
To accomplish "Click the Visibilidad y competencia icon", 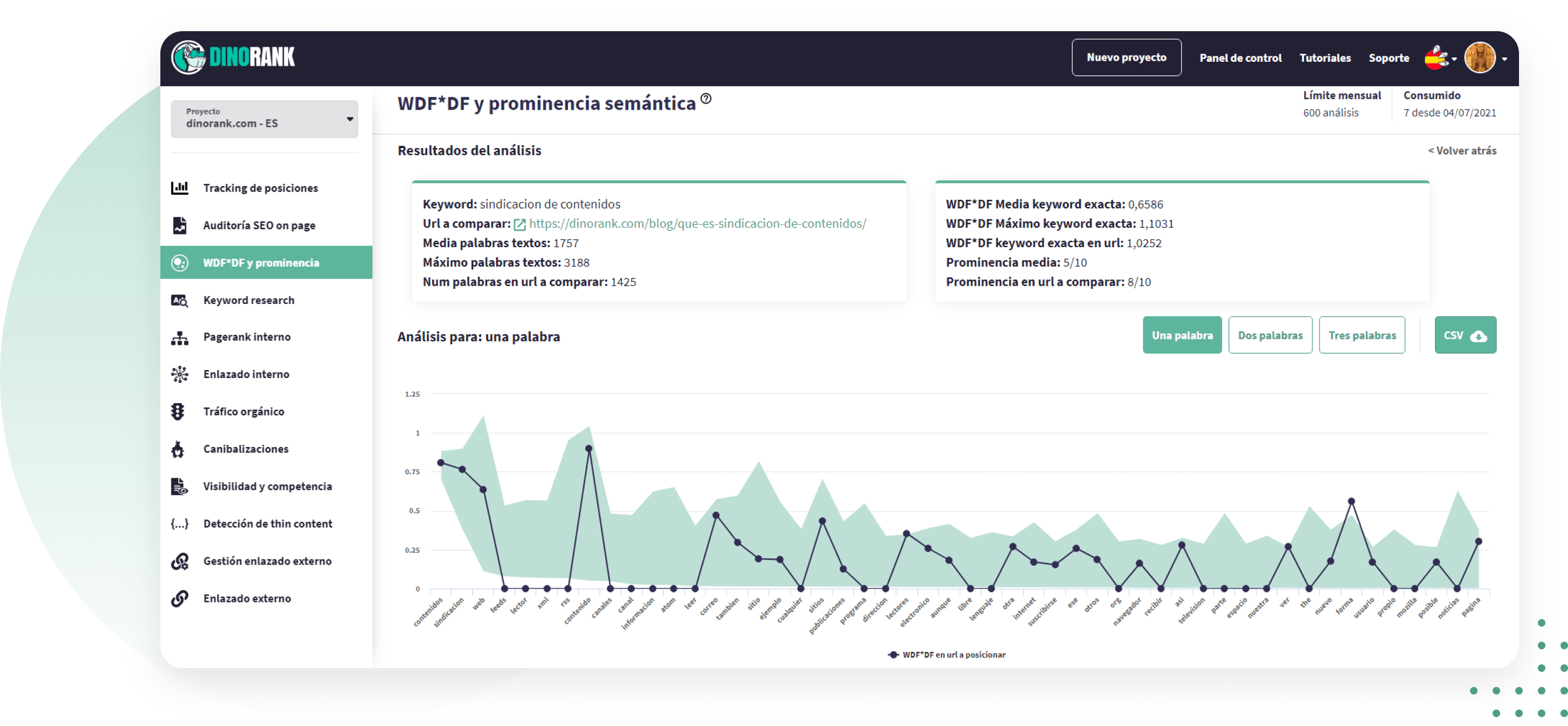I will click(x=179, y=487).
